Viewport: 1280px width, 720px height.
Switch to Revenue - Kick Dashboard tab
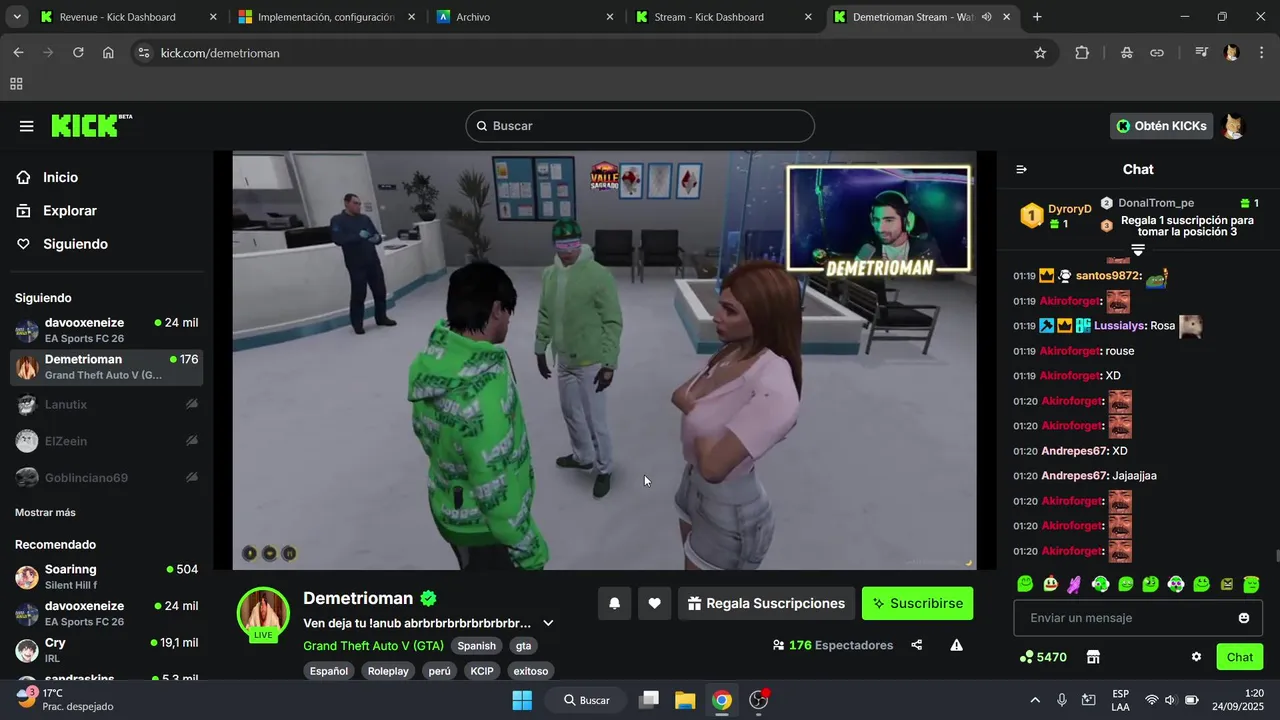(x=130, y=17)
